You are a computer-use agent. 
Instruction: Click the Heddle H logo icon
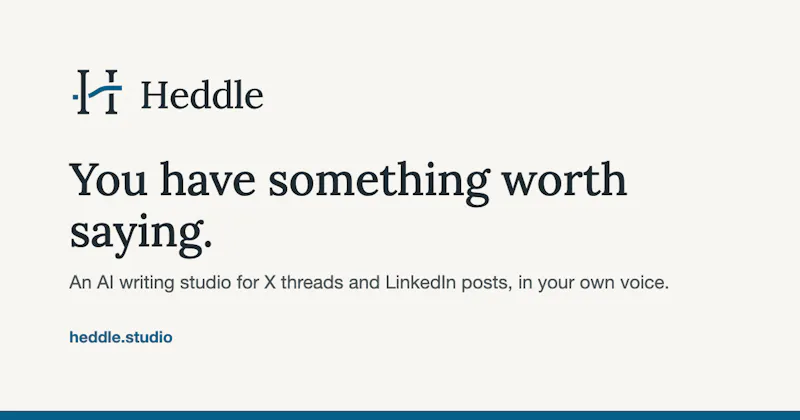pyautogui.click(x=97, y=92)
